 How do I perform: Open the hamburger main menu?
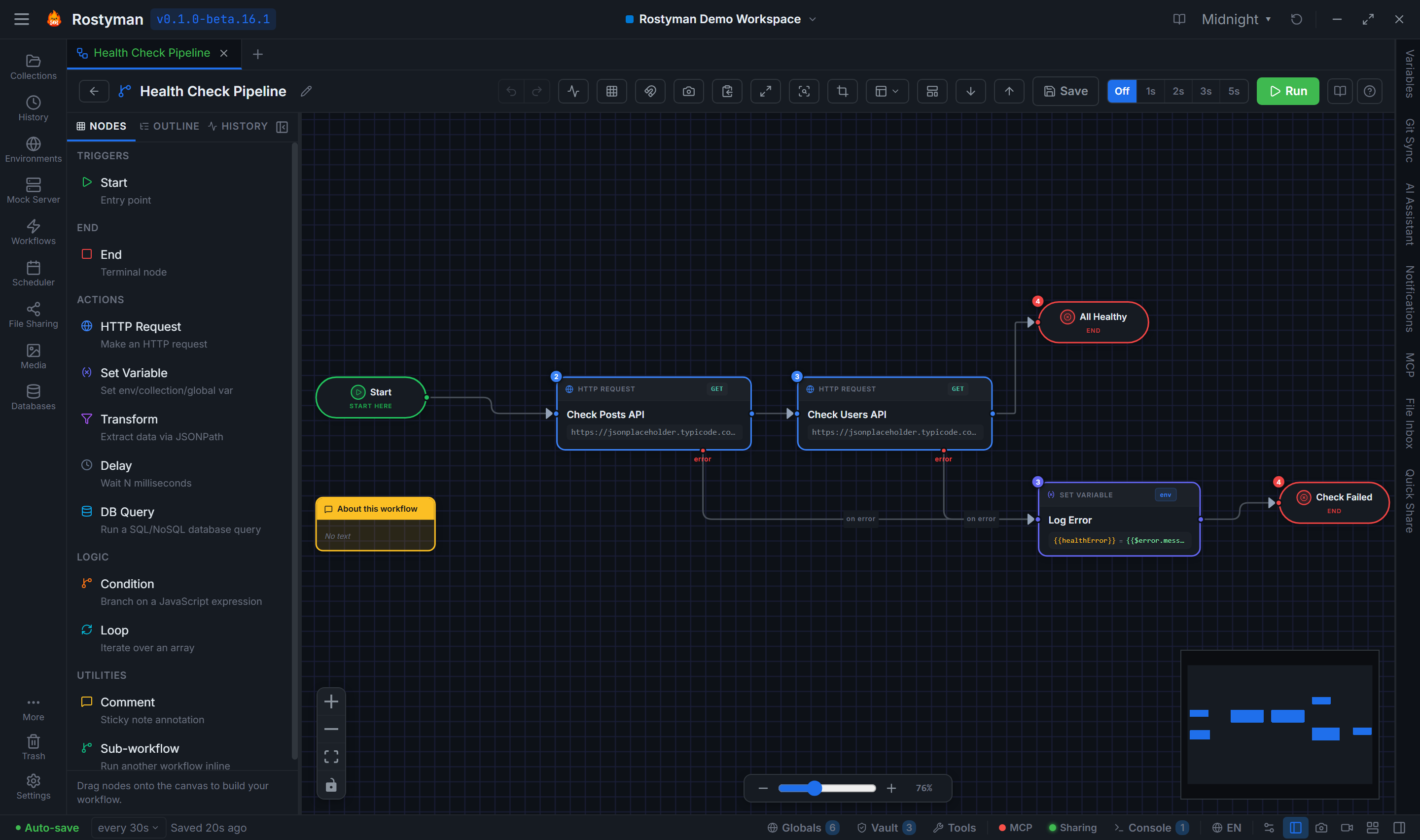pyautogui.click(x=22, y=19)
